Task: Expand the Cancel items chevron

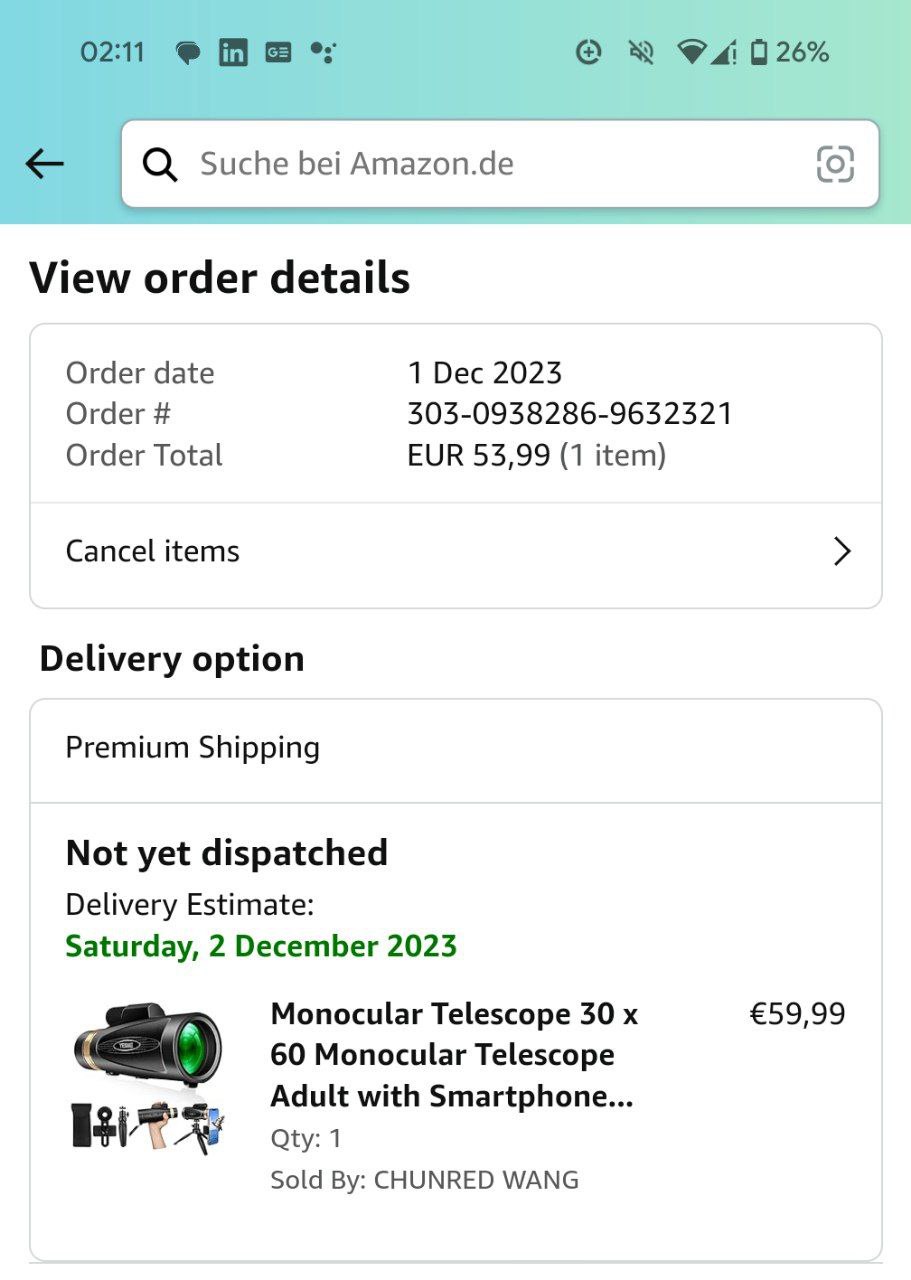Action: point(842,551)
